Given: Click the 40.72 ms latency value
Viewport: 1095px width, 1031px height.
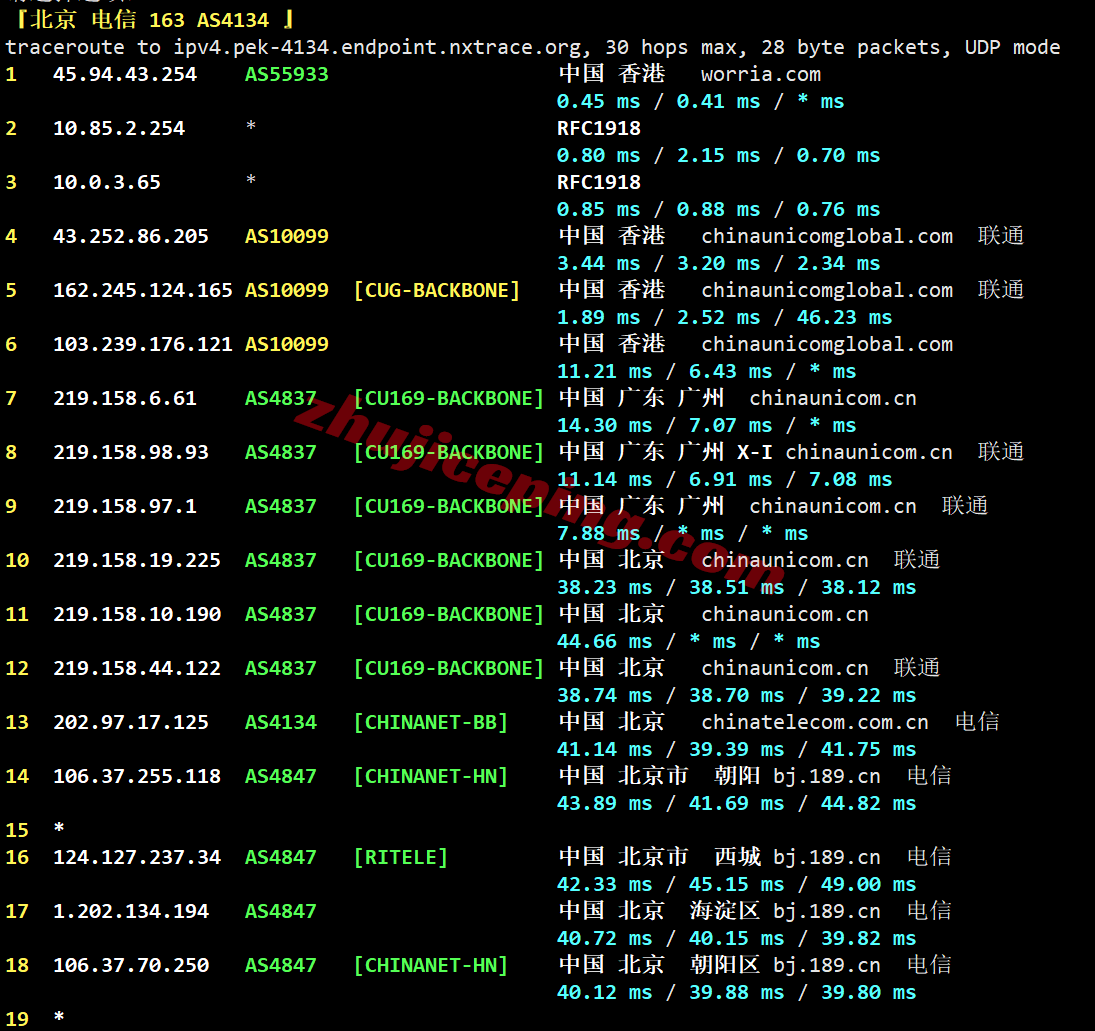Looking at the screenshot, I should [604, 938].
